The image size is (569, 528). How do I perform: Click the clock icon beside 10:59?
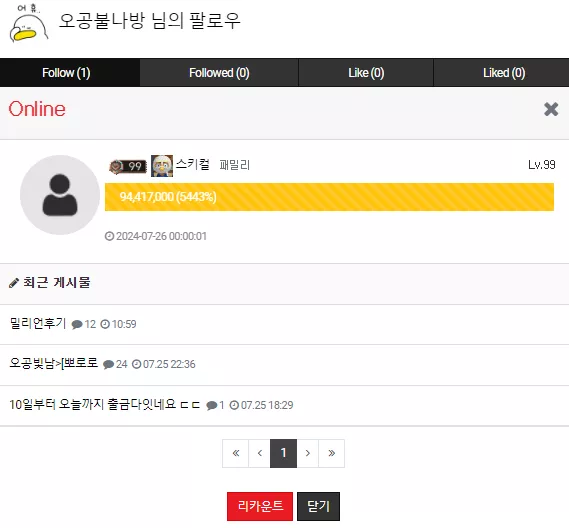click(x=105, y=324)
